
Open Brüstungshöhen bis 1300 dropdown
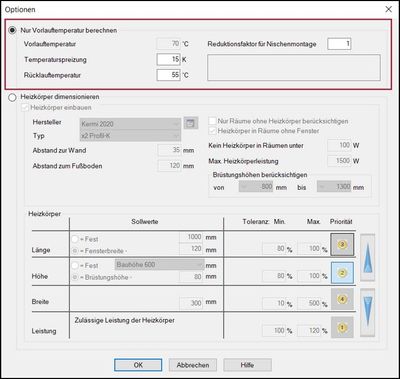coord(334,187)
